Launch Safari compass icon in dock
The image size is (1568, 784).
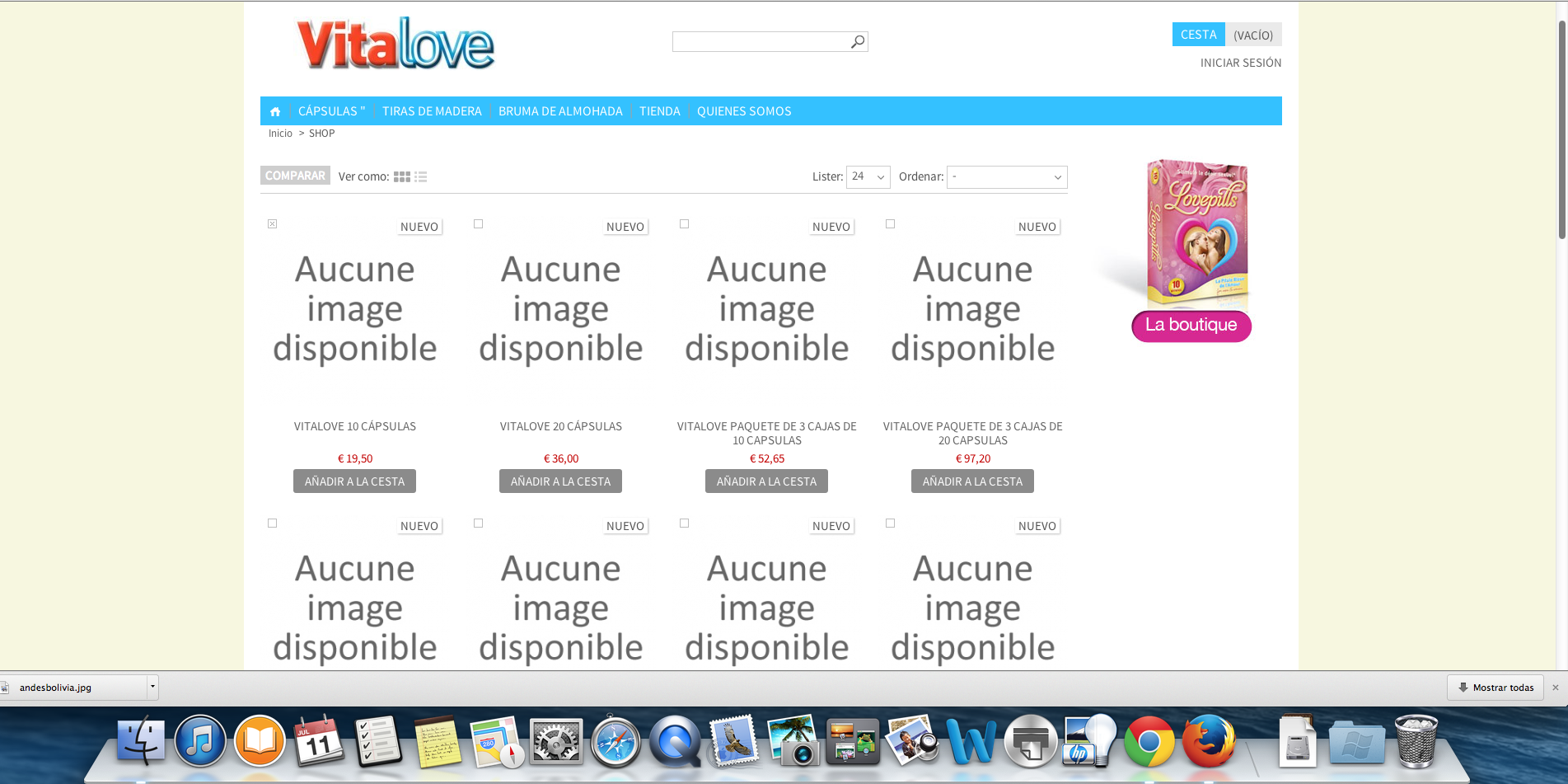pyautogui.click(x=615, y=741)
